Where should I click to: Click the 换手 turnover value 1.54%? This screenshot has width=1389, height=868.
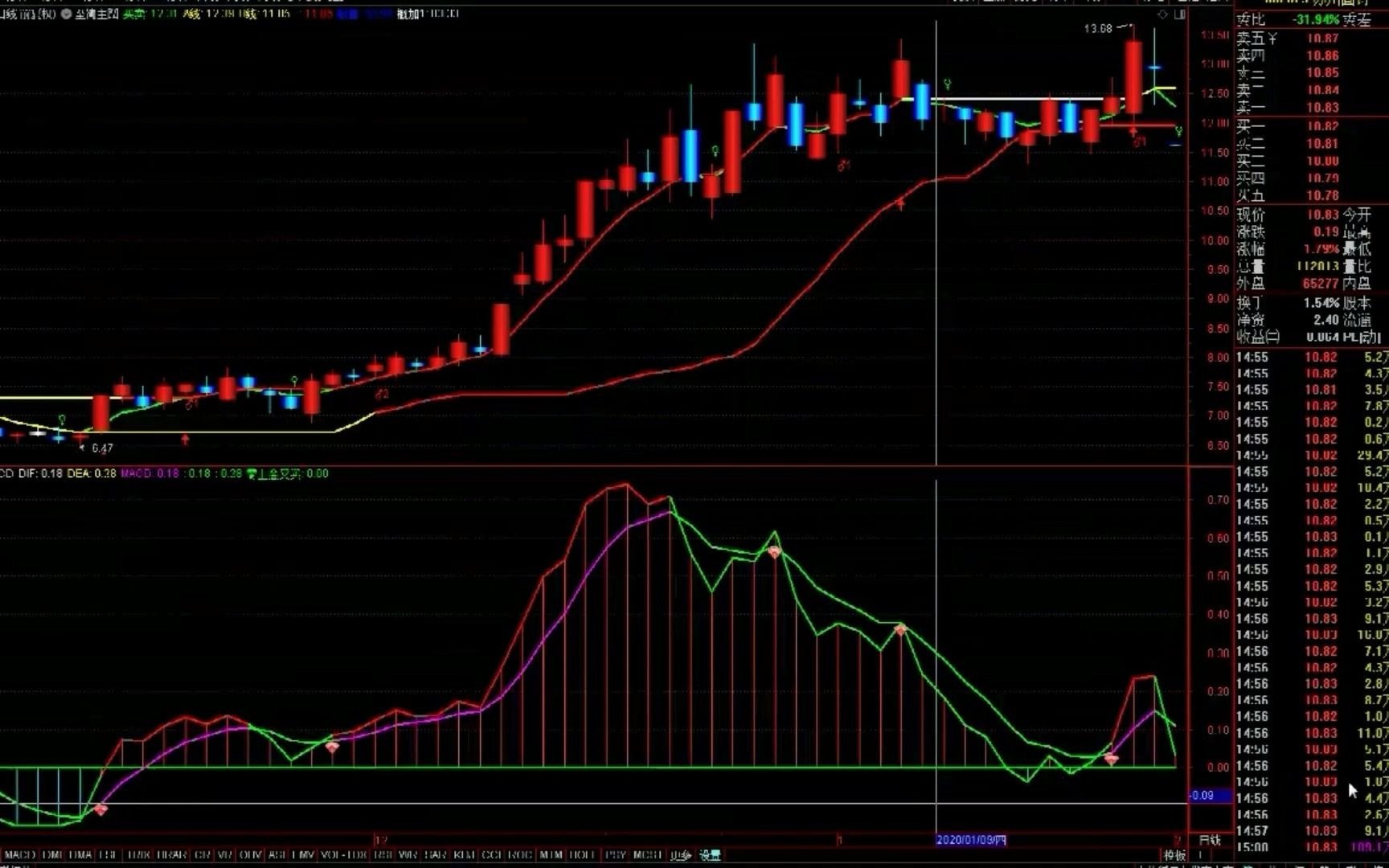coord(1321,303)
